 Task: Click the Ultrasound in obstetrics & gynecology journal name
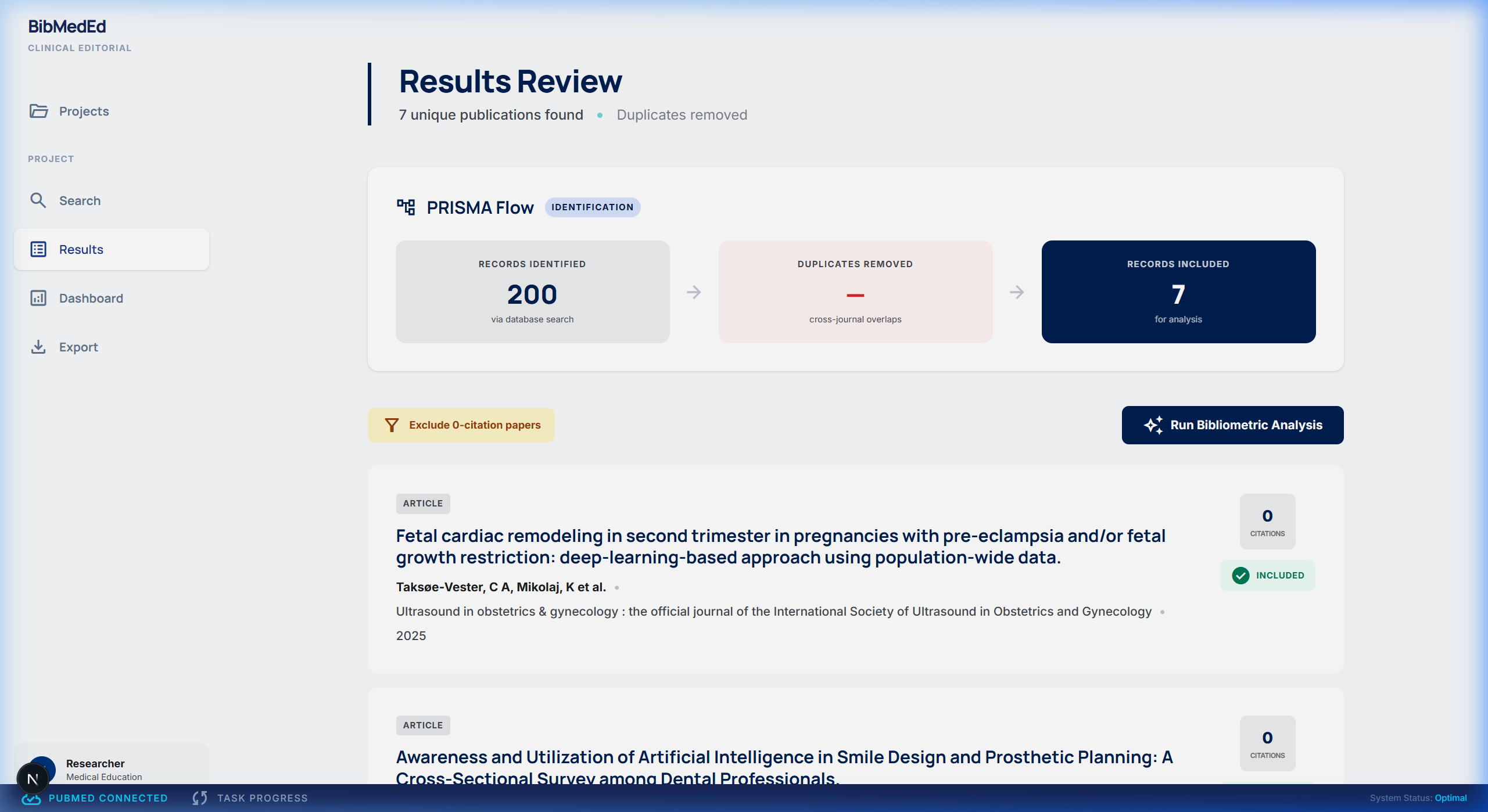pos(774,612)
